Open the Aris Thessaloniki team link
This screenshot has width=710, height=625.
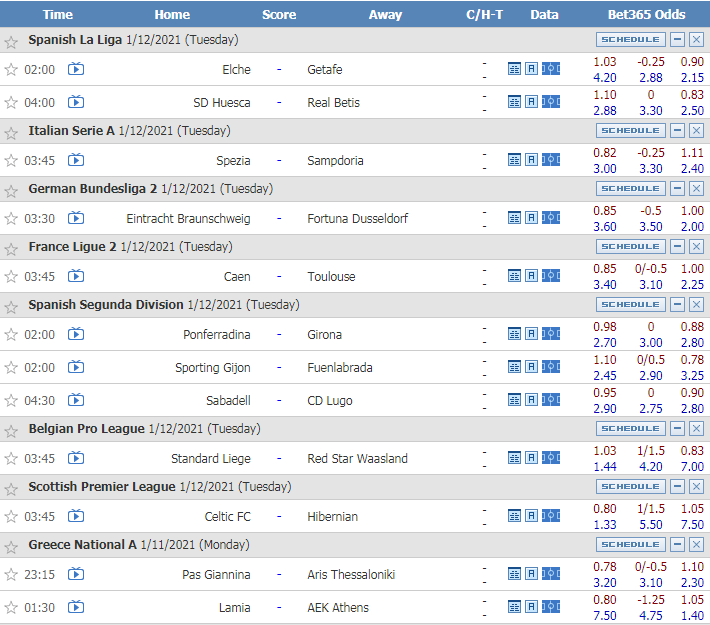[x=351, y=575]
